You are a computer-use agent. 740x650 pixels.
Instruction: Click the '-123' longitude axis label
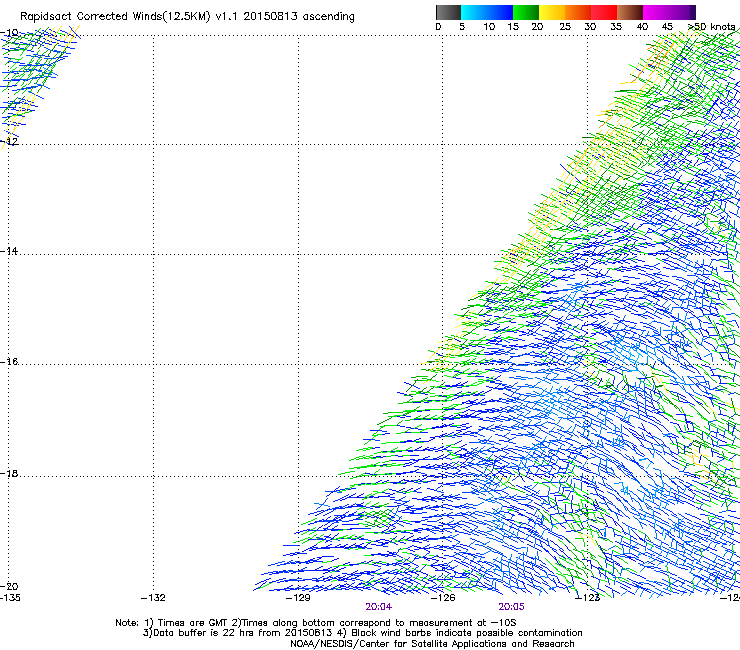point(587,598)
